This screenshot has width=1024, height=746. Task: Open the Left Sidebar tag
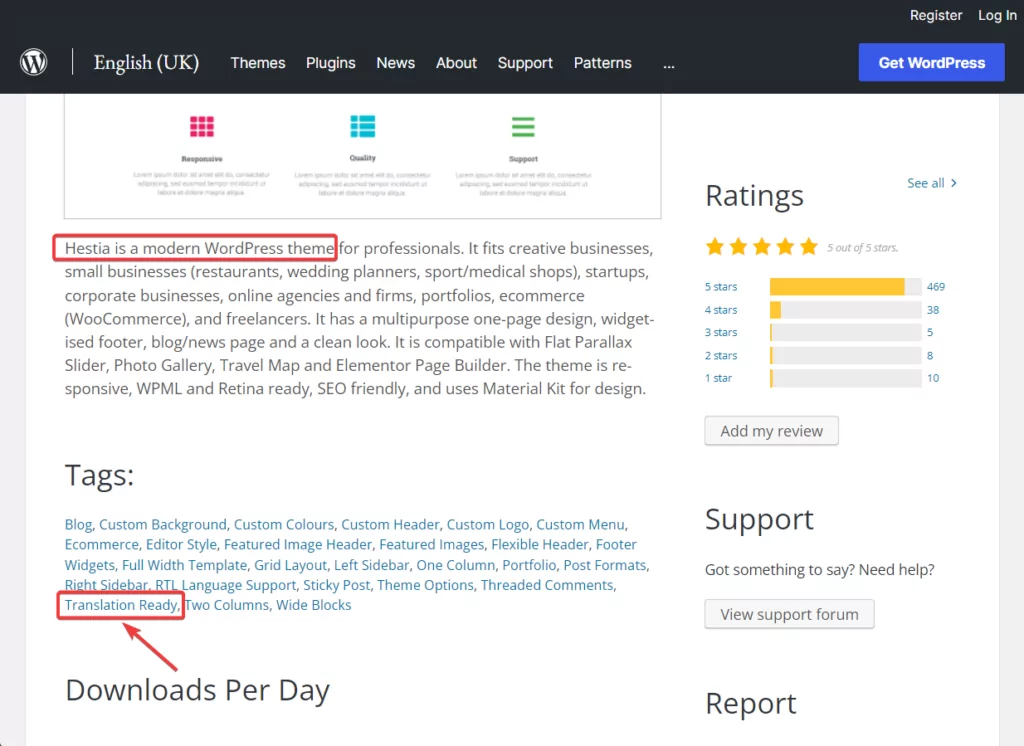coord(372,565)
